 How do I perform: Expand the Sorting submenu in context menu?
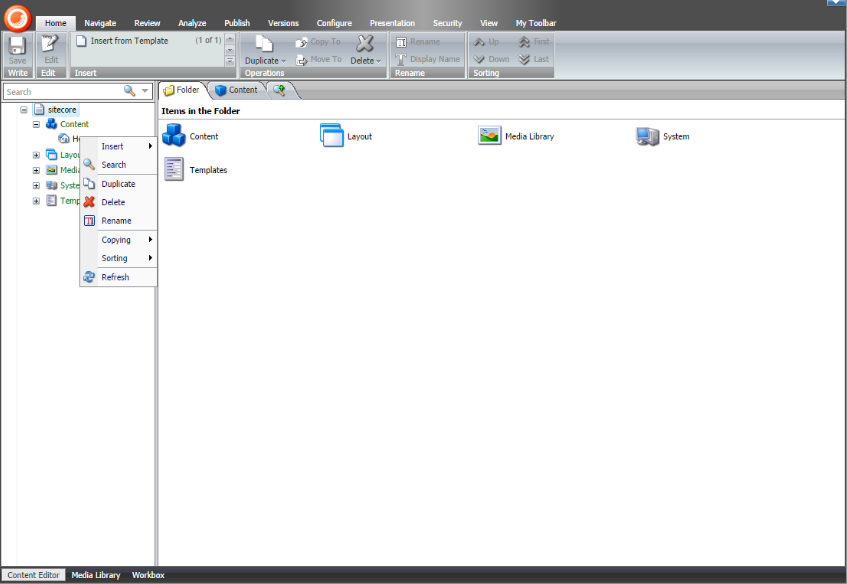point(118,258)
